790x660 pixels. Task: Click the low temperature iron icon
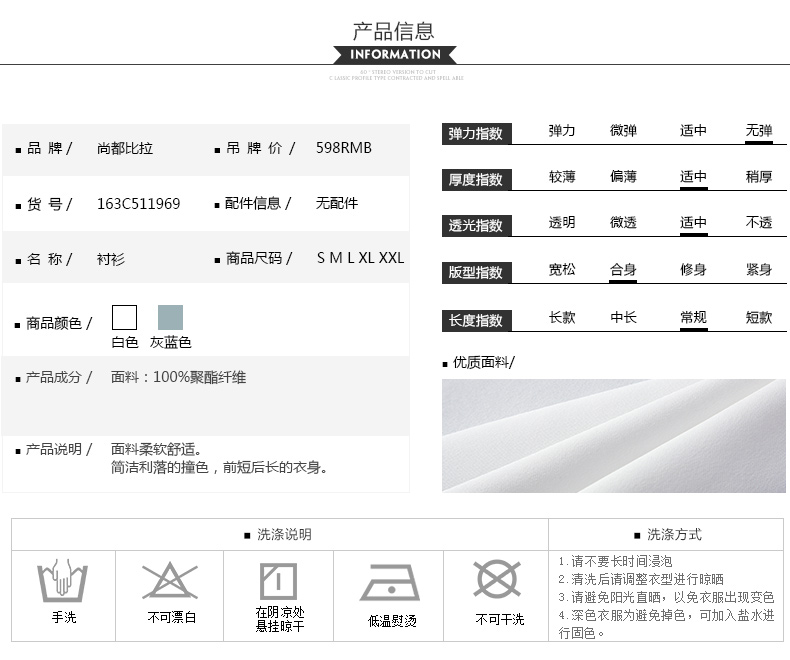(x=389, y=582)
